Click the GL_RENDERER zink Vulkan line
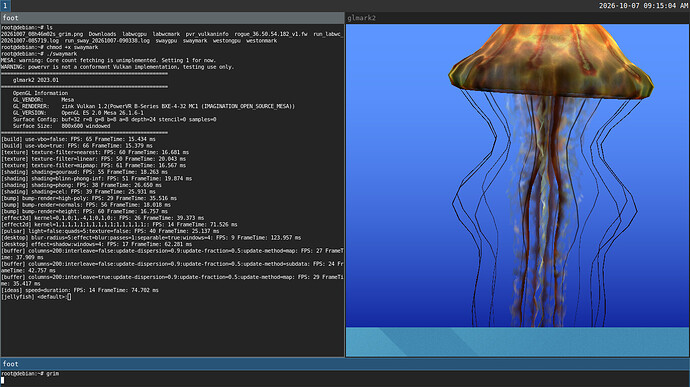The image size is (690, 387). coord(154,107)
